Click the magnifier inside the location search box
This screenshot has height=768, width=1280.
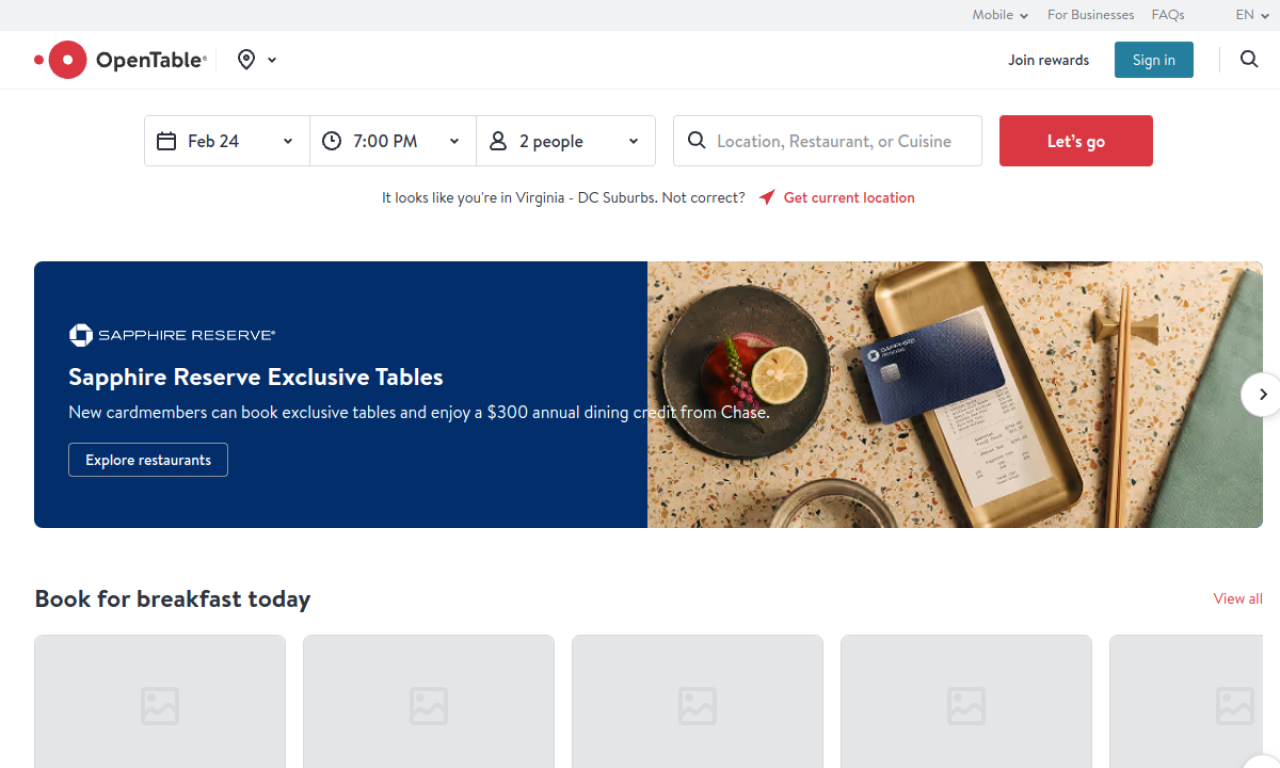pyautogui.click(x=697, y=141)
